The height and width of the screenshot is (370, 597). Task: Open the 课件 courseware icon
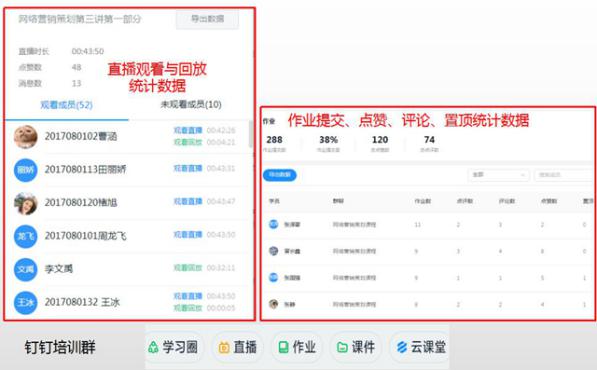click(356, 347)
